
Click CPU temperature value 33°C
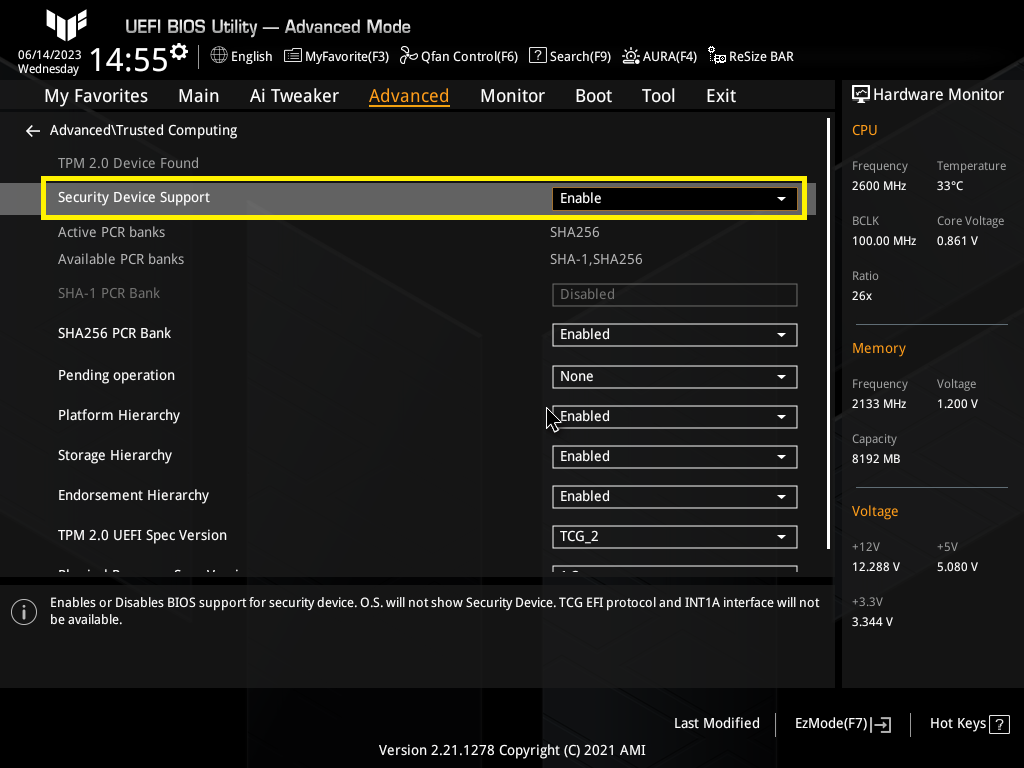click(x=950, y=186)
